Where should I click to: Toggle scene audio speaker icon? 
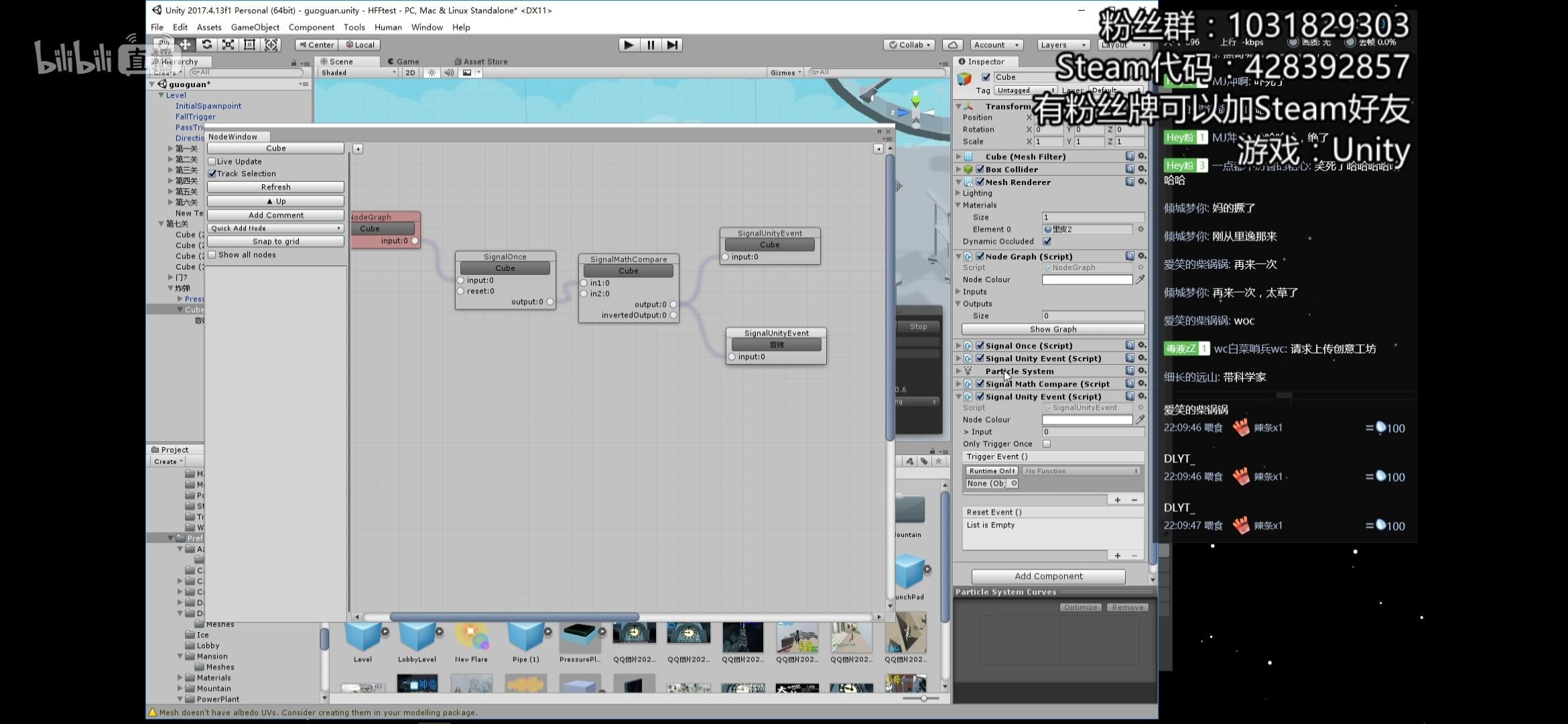tap(449, 72)
